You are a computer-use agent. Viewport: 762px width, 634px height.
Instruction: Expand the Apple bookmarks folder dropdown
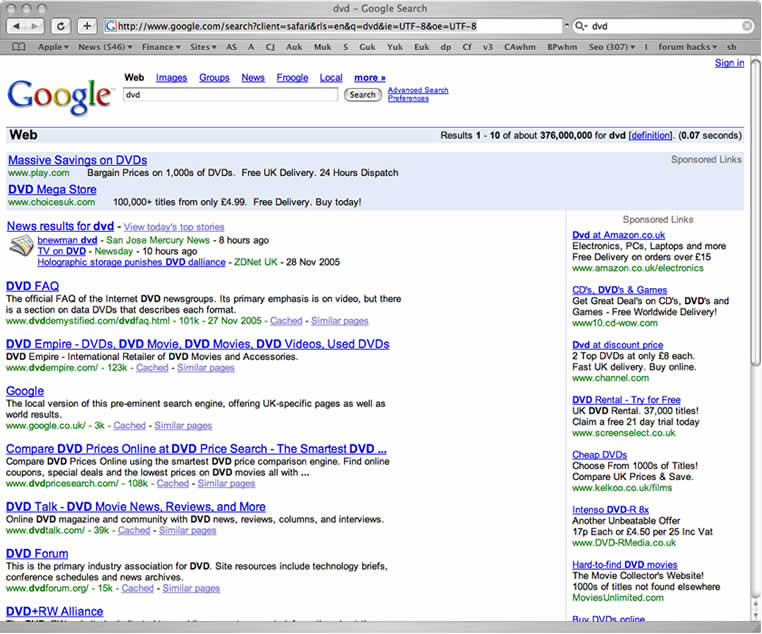coord(53,47)
